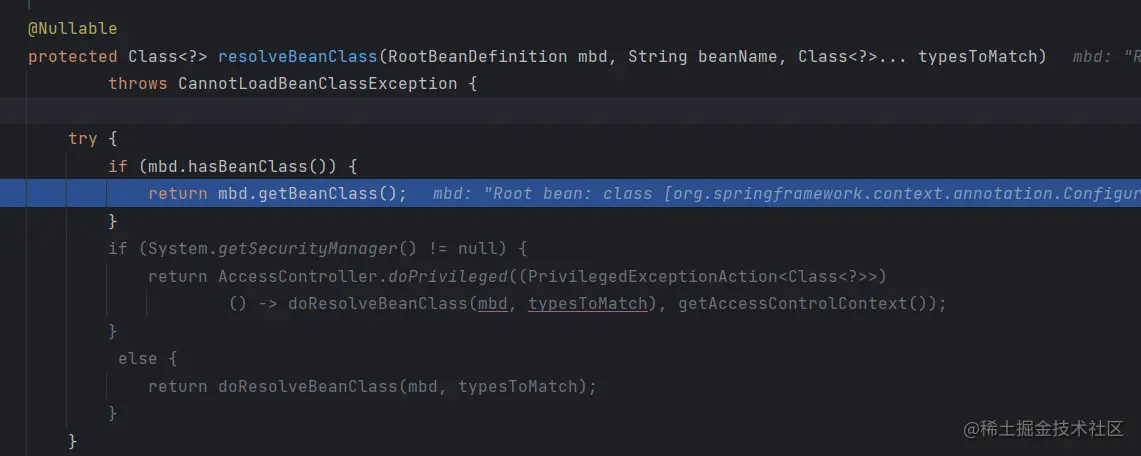
Task: Click the else keyword
Action: pyautogui.click(x=138, y=359)
